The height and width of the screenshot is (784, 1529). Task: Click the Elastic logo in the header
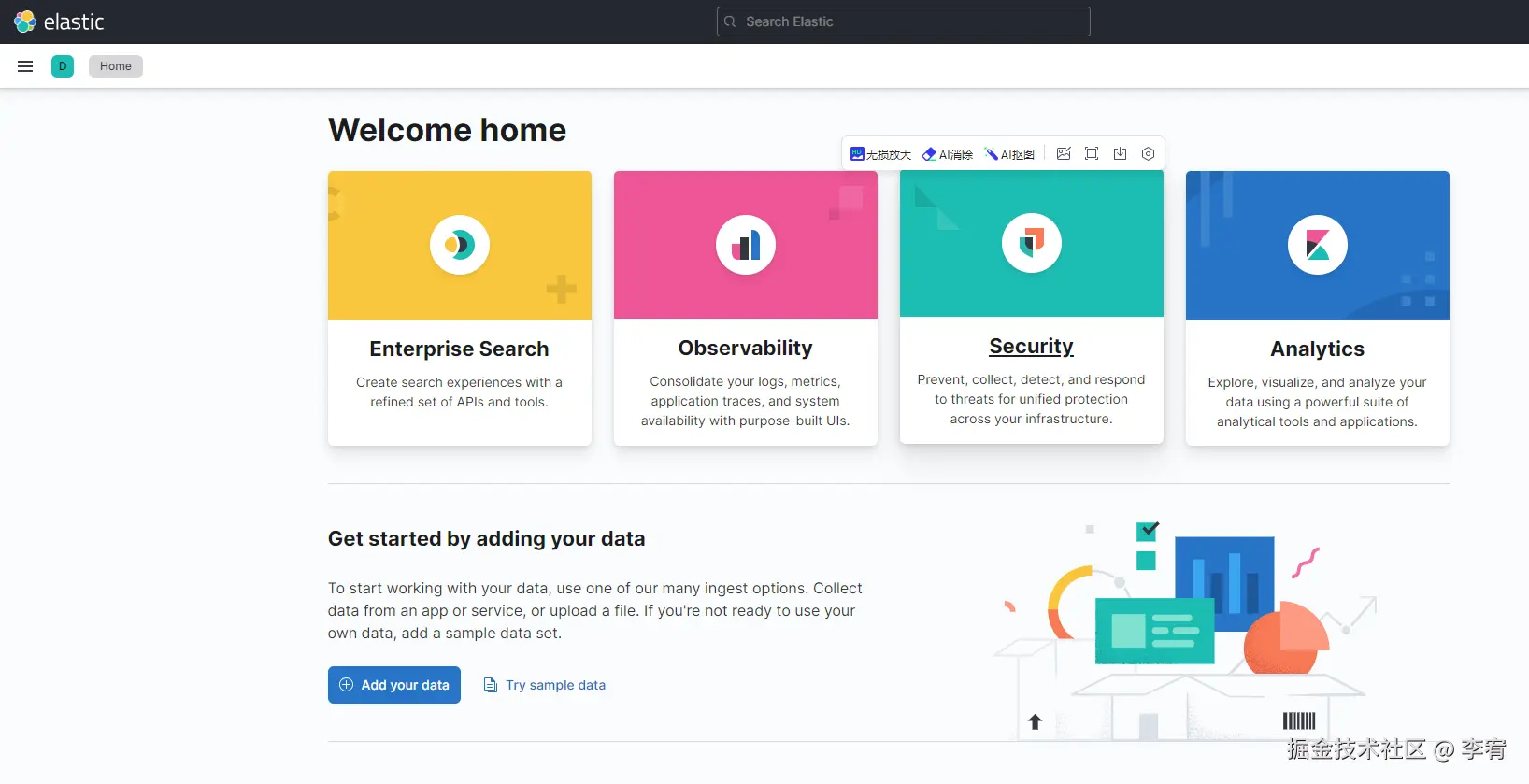[x=58, y=21]
